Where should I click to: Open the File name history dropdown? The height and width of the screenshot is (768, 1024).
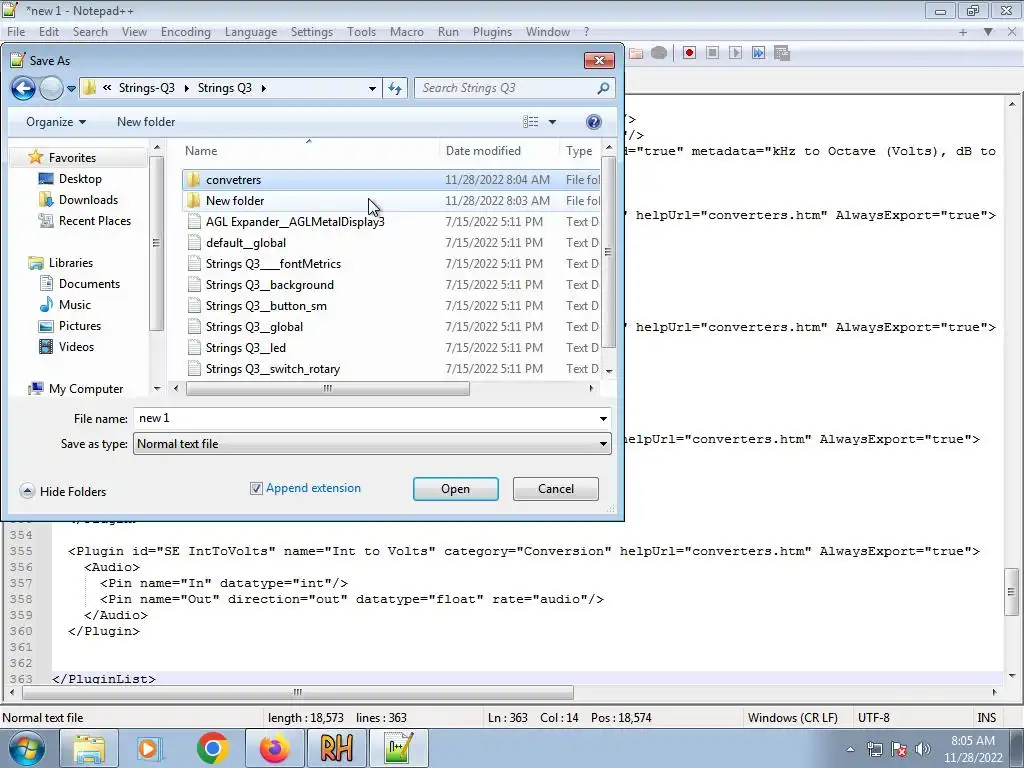pyautogui.click(x=603, y=419)
